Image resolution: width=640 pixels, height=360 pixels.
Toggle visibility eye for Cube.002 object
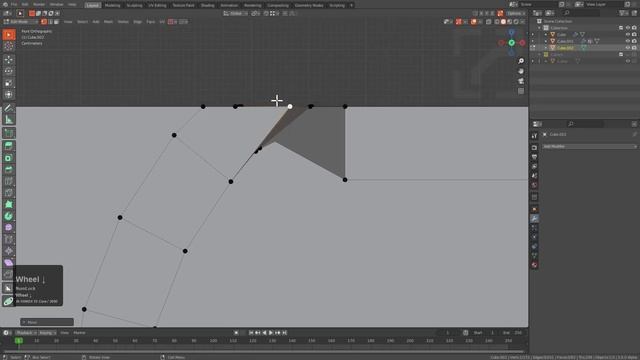(628, 48)
